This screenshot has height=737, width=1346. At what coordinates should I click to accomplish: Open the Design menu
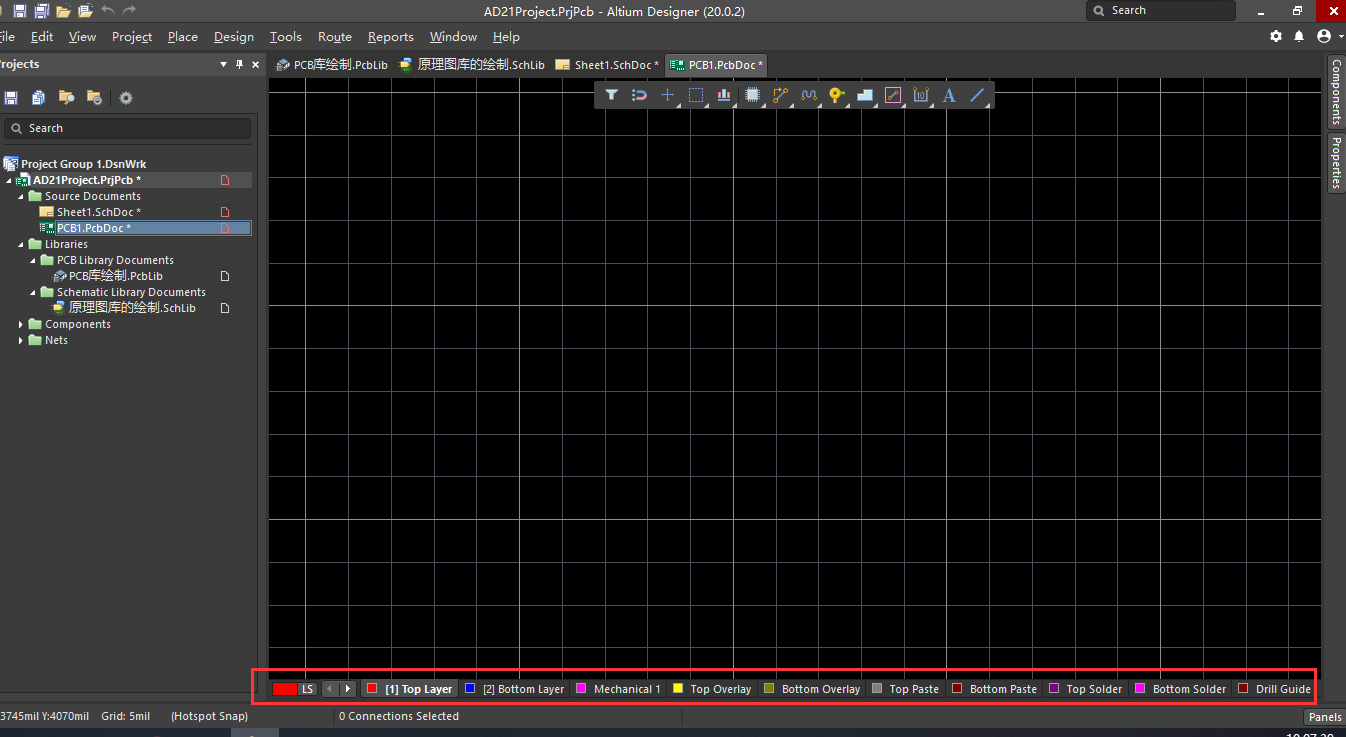coord(233,36)
